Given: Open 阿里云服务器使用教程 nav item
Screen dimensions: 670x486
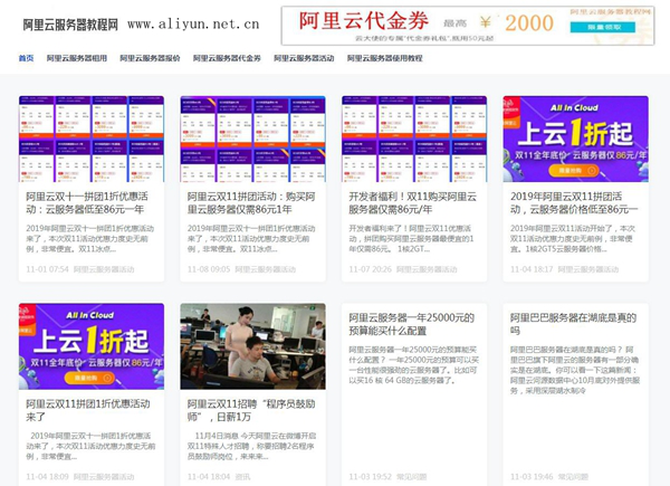Looking at the screenshot, I should pos(385,58).
